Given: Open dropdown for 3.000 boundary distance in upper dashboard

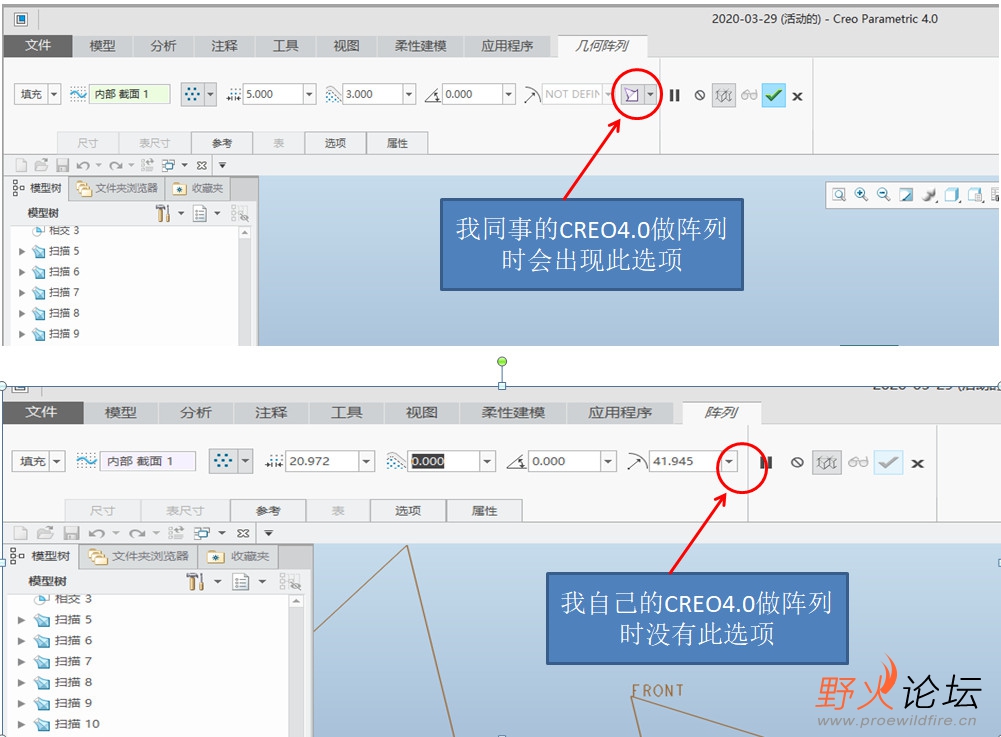Looking at the screenshot, I should coord(409,95).
